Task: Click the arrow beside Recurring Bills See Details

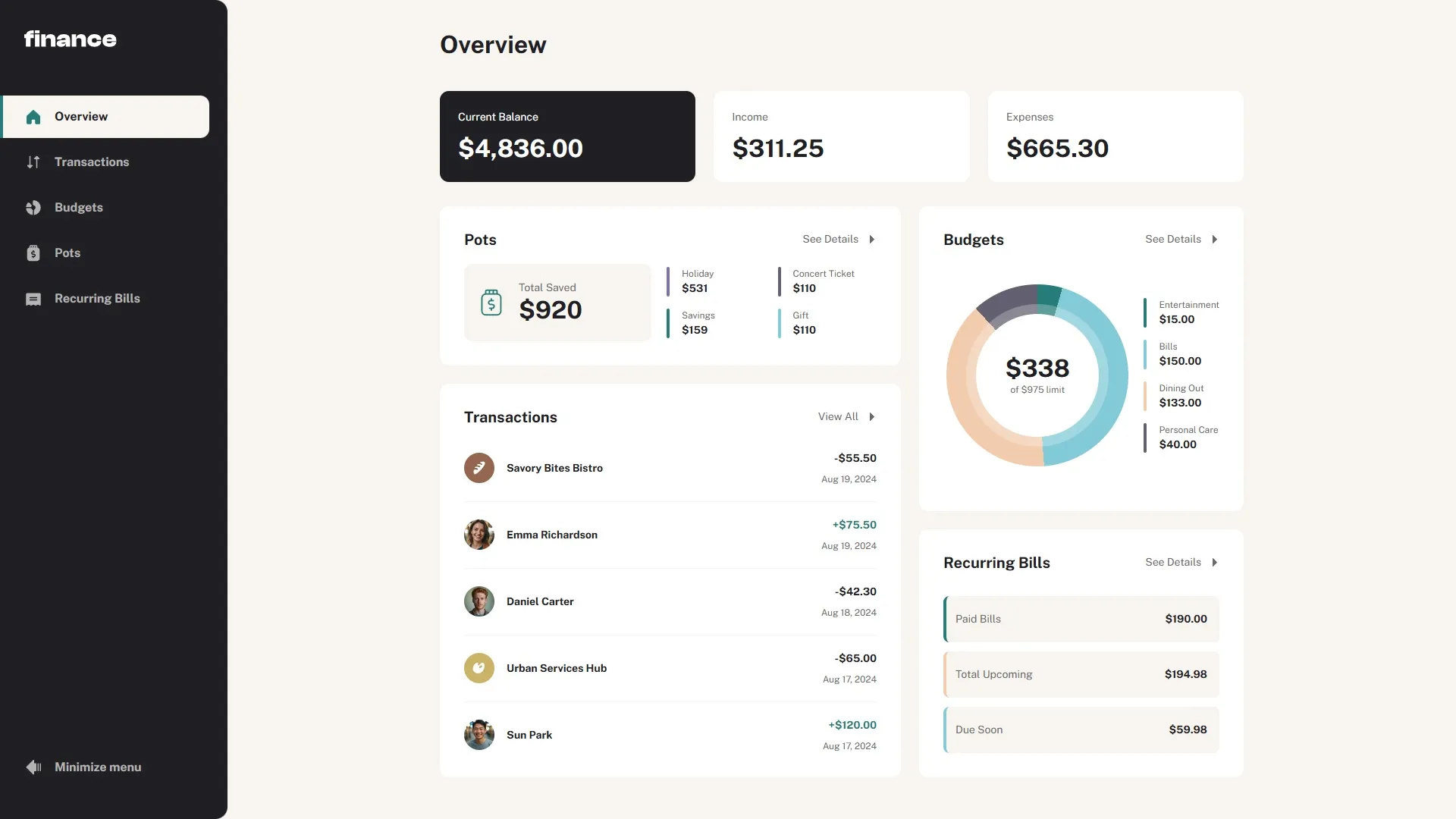Action: (x=1215, y=563)
